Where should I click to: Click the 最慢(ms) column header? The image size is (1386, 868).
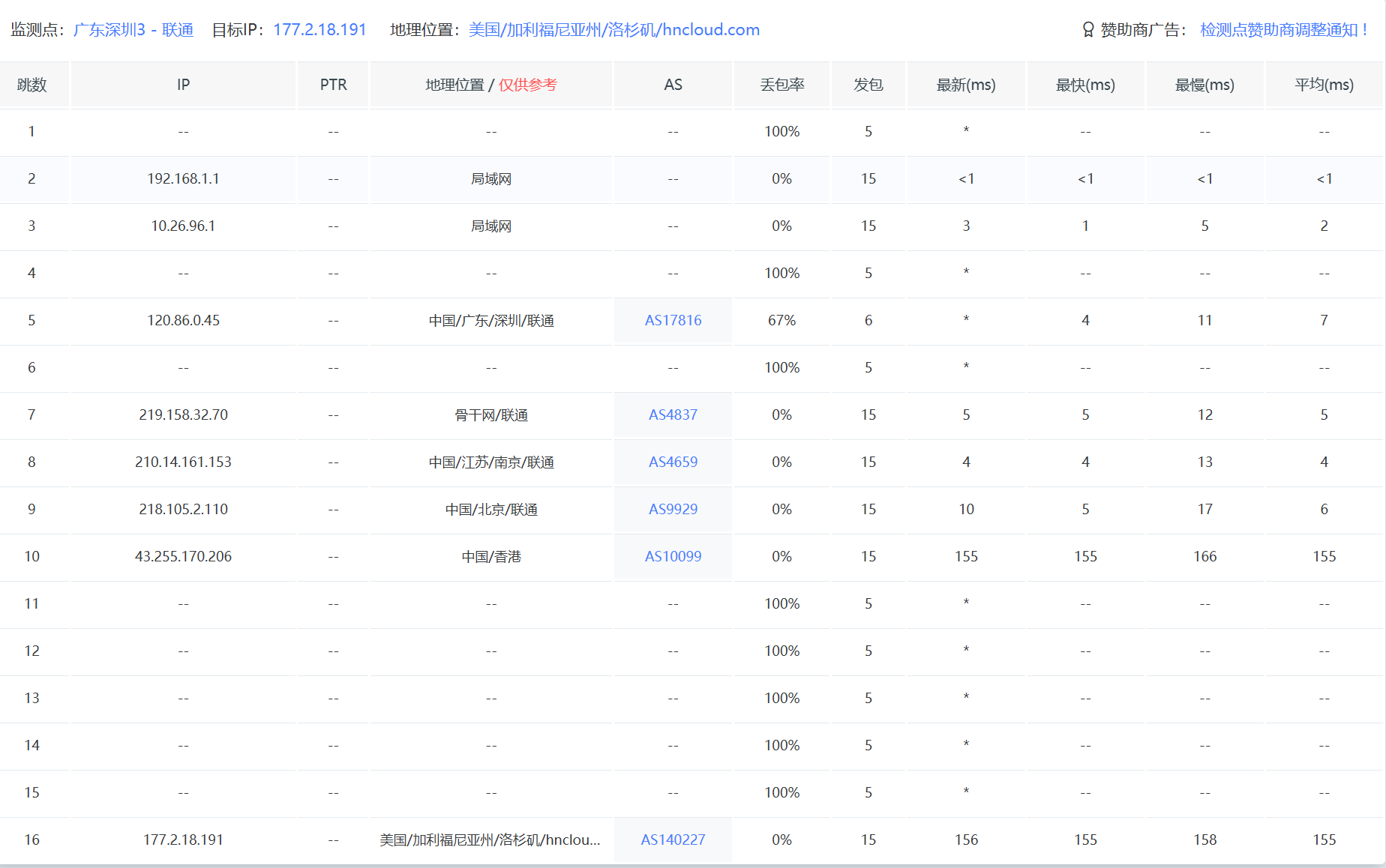coord(1204,85)
